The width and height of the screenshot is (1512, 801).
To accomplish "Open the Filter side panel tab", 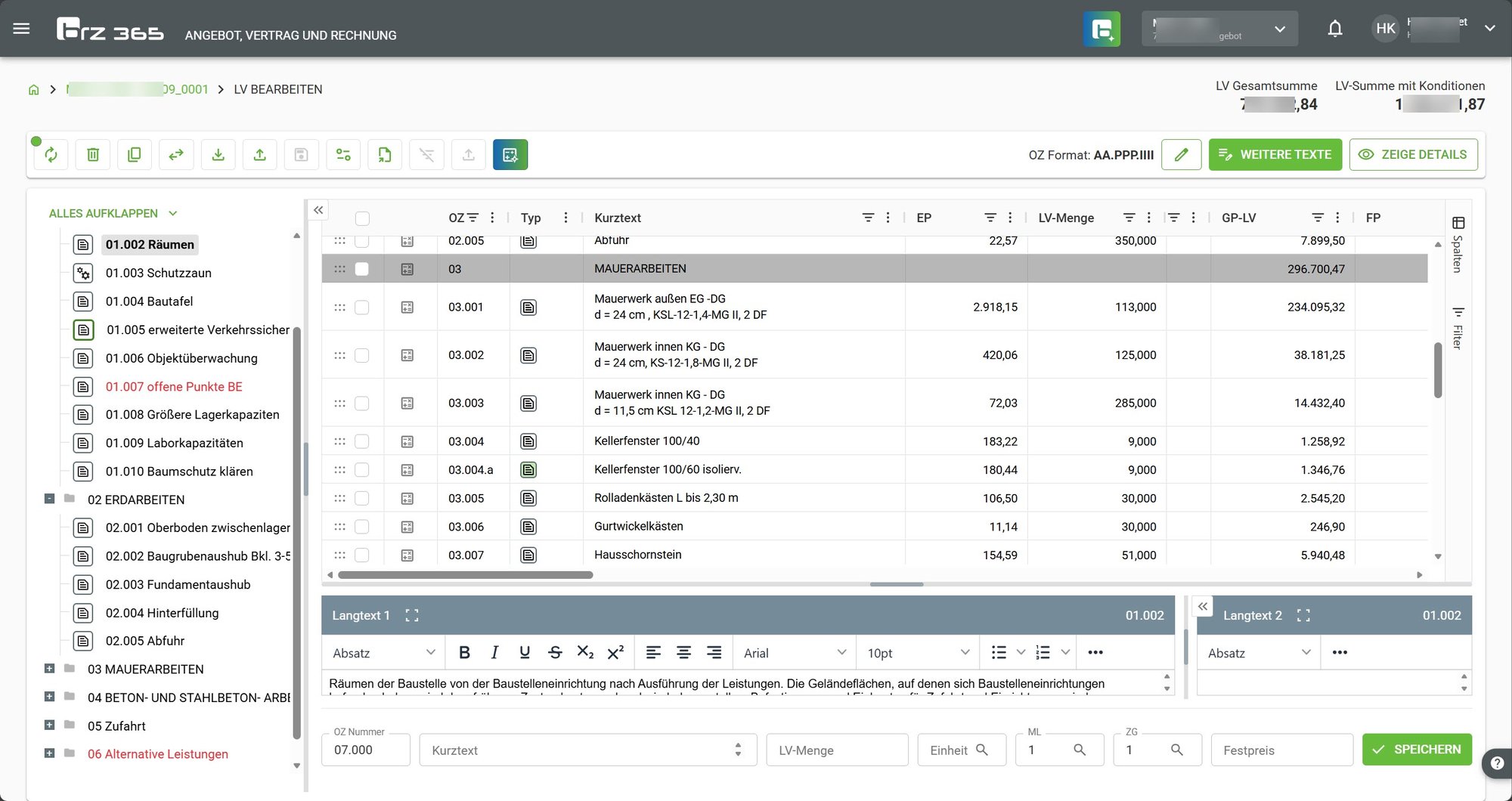I will (1458, 327).
